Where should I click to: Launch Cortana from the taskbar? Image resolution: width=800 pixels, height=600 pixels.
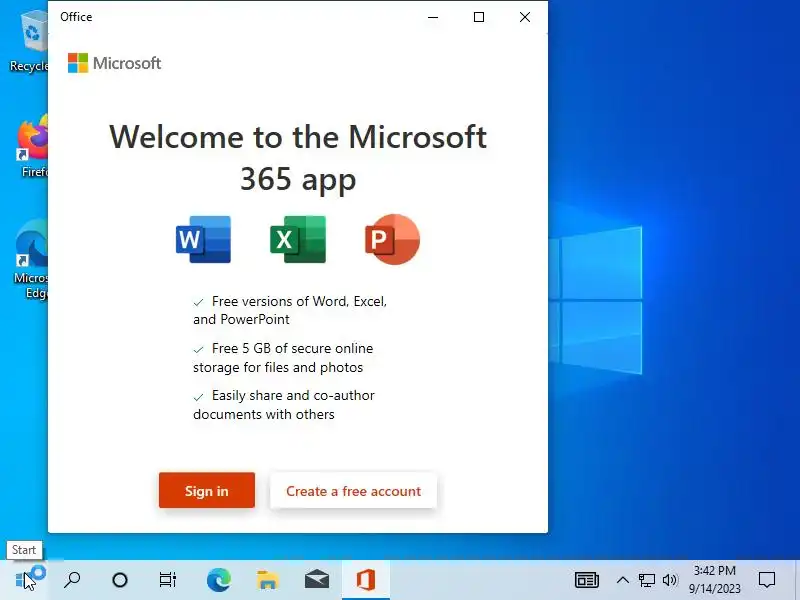[120, 580]
